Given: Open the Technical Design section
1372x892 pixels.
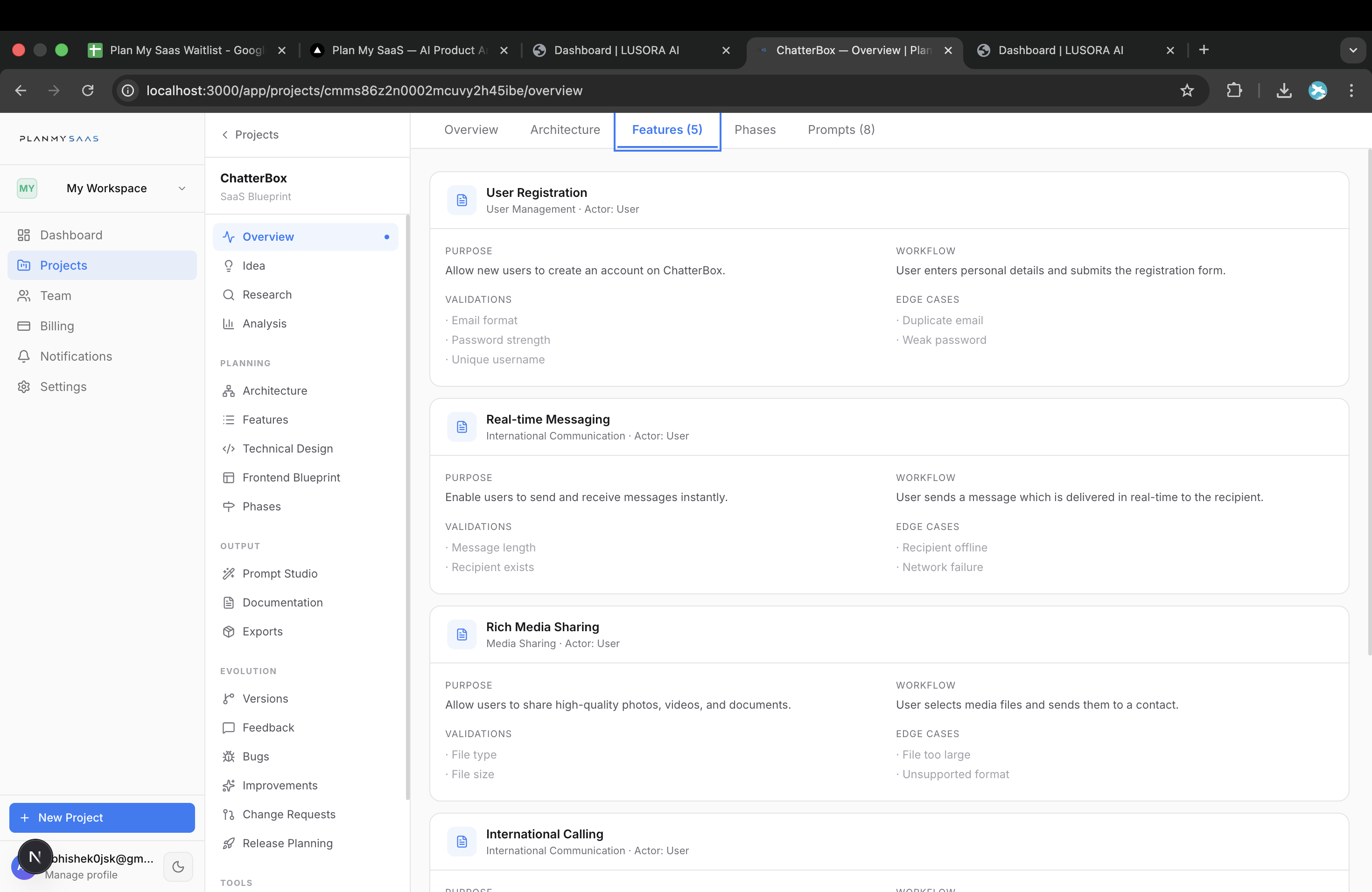Looking at the screenshot, I should tap(287, 448).
